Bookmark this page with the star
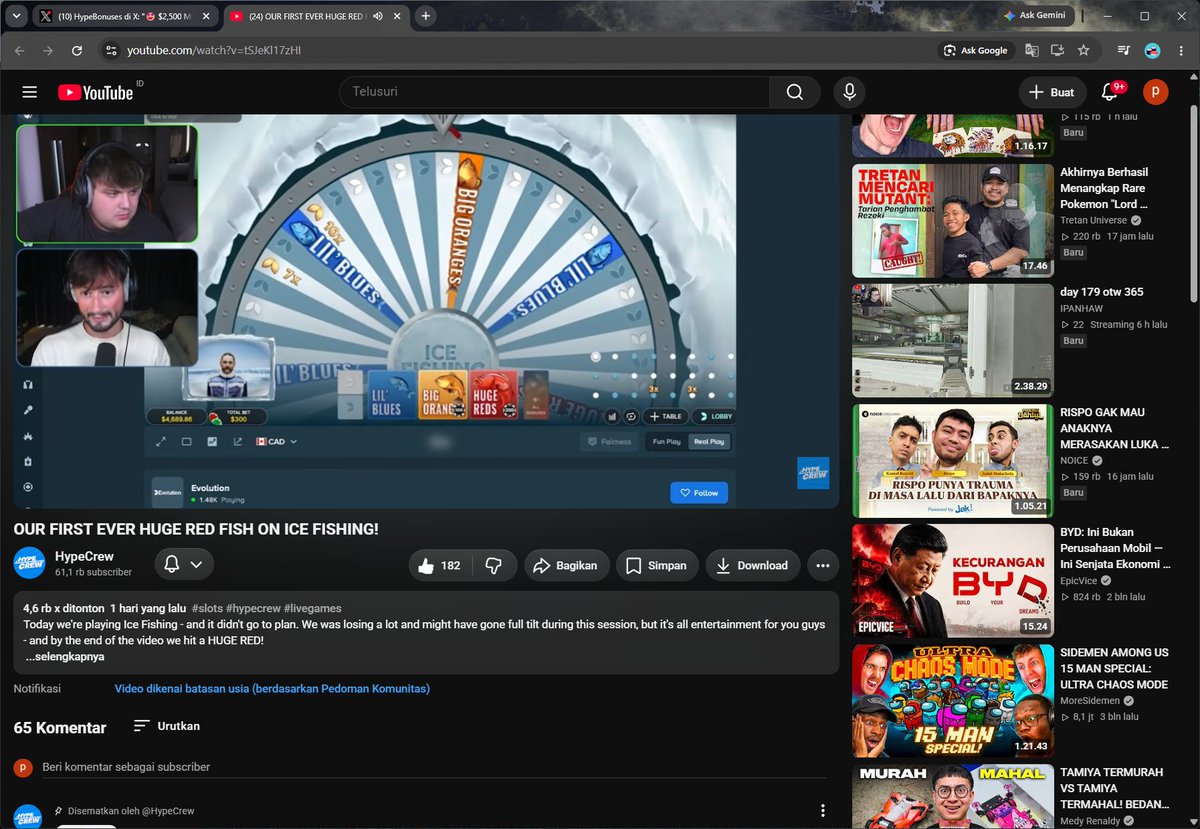The image size is (1200, 829). (x=1084, y=50)
